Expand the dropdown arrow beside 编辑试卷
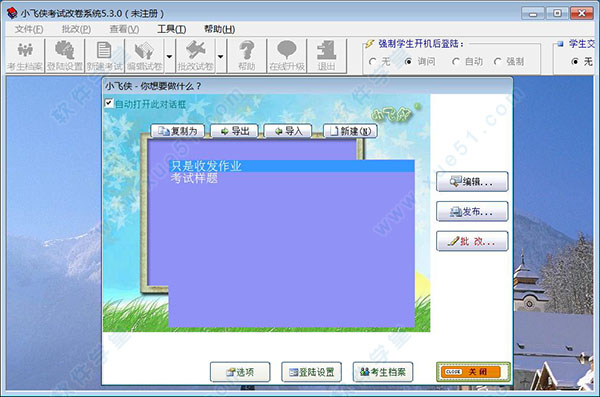Viewport: 600px width, 397px height. (169, 56)
